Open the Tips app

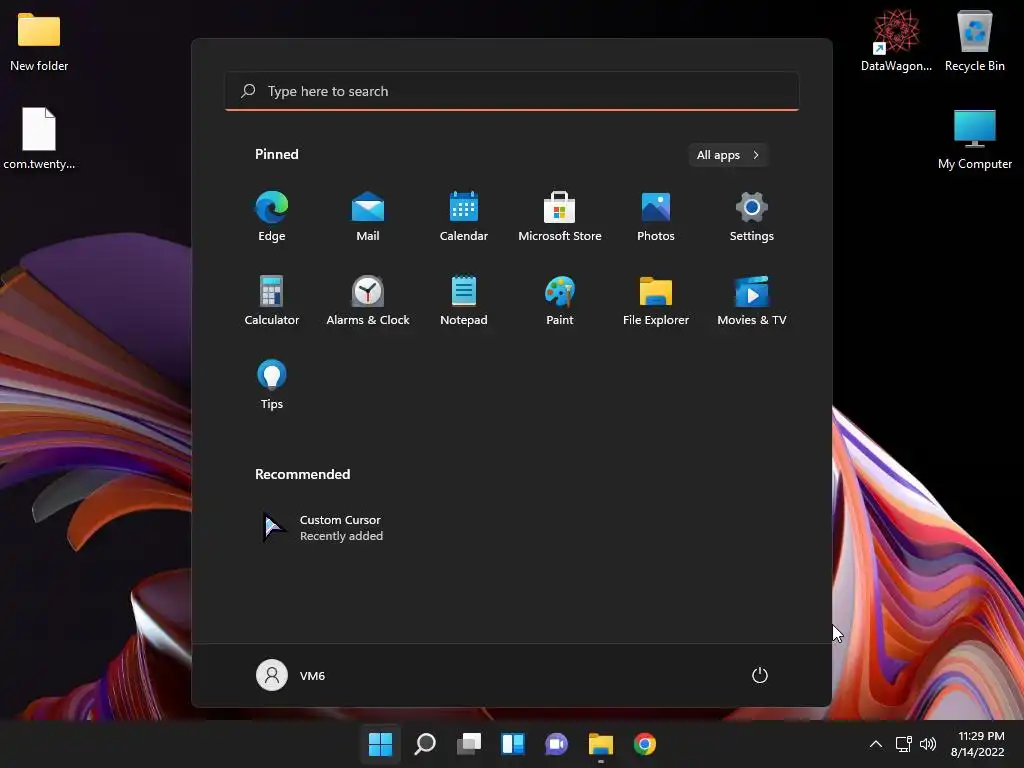point(272,385)
